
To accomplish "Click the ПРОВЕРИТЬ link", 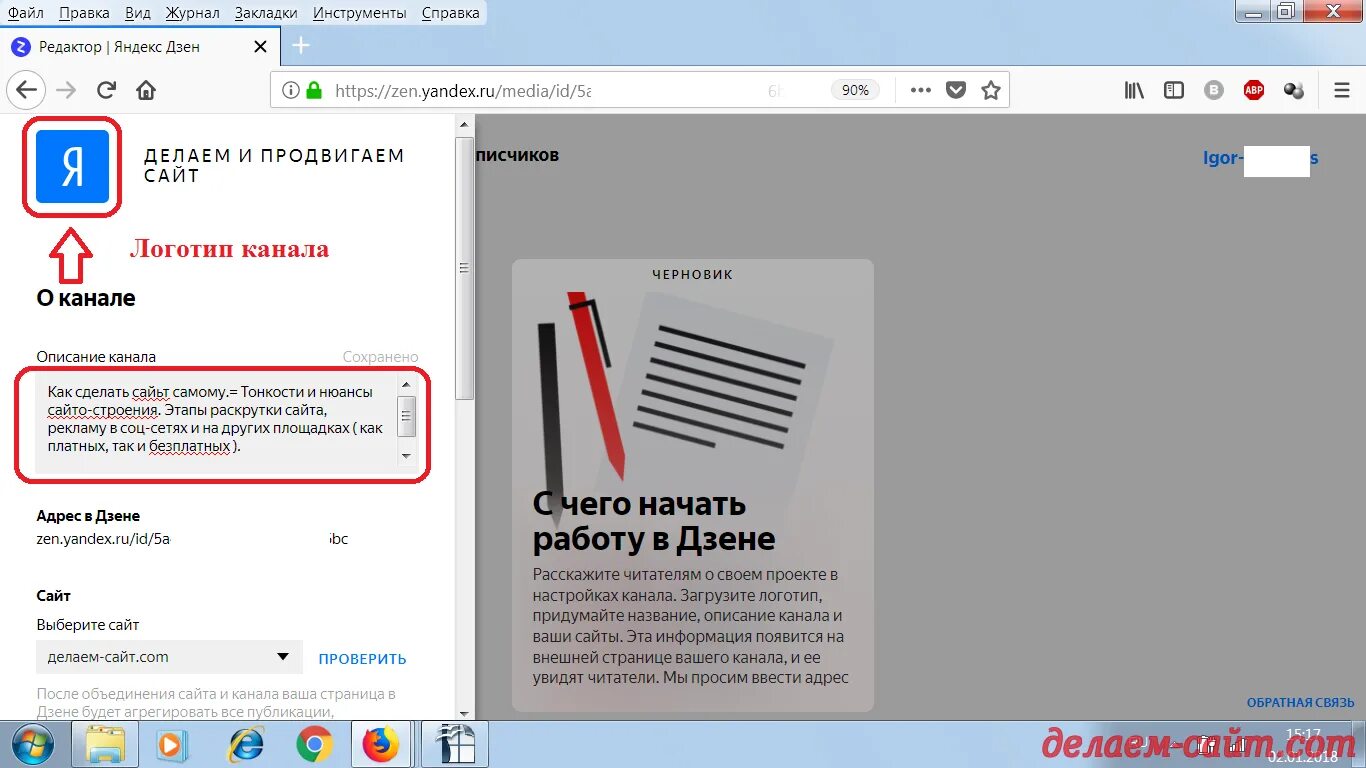I will (362, 659).
